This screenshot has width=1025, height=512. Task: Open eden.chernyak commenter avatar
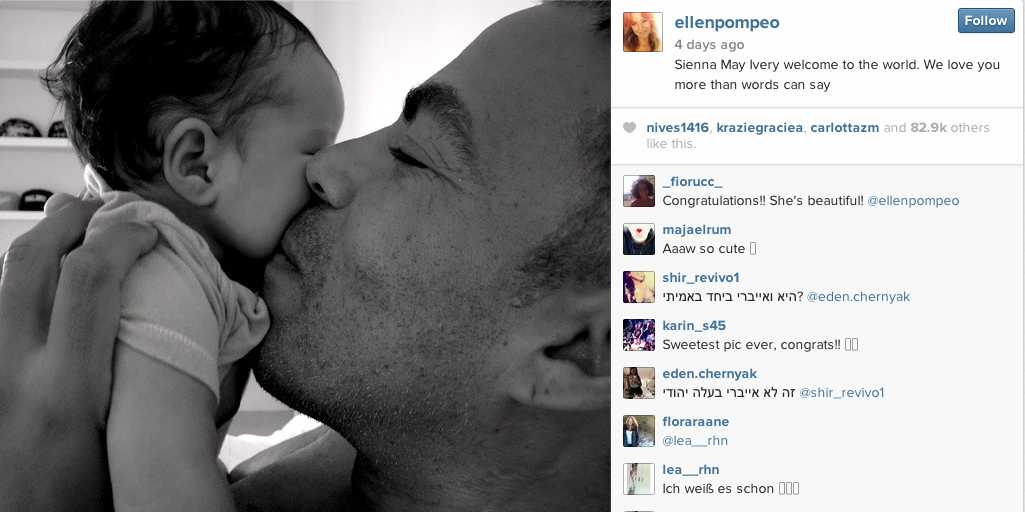tap(639, 383)
